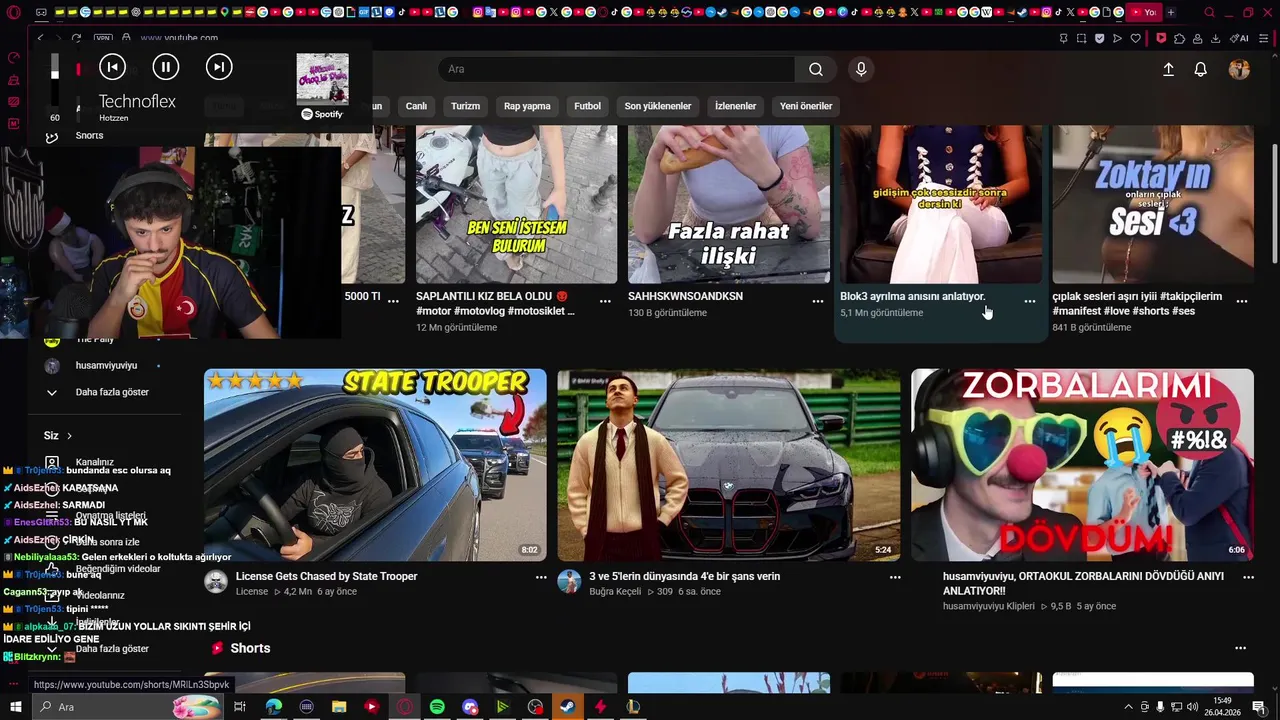Reload the page with the browser refresh icon
This screenshot has width=1280, height=720.
pyautogui.click(x=76, y=38)
